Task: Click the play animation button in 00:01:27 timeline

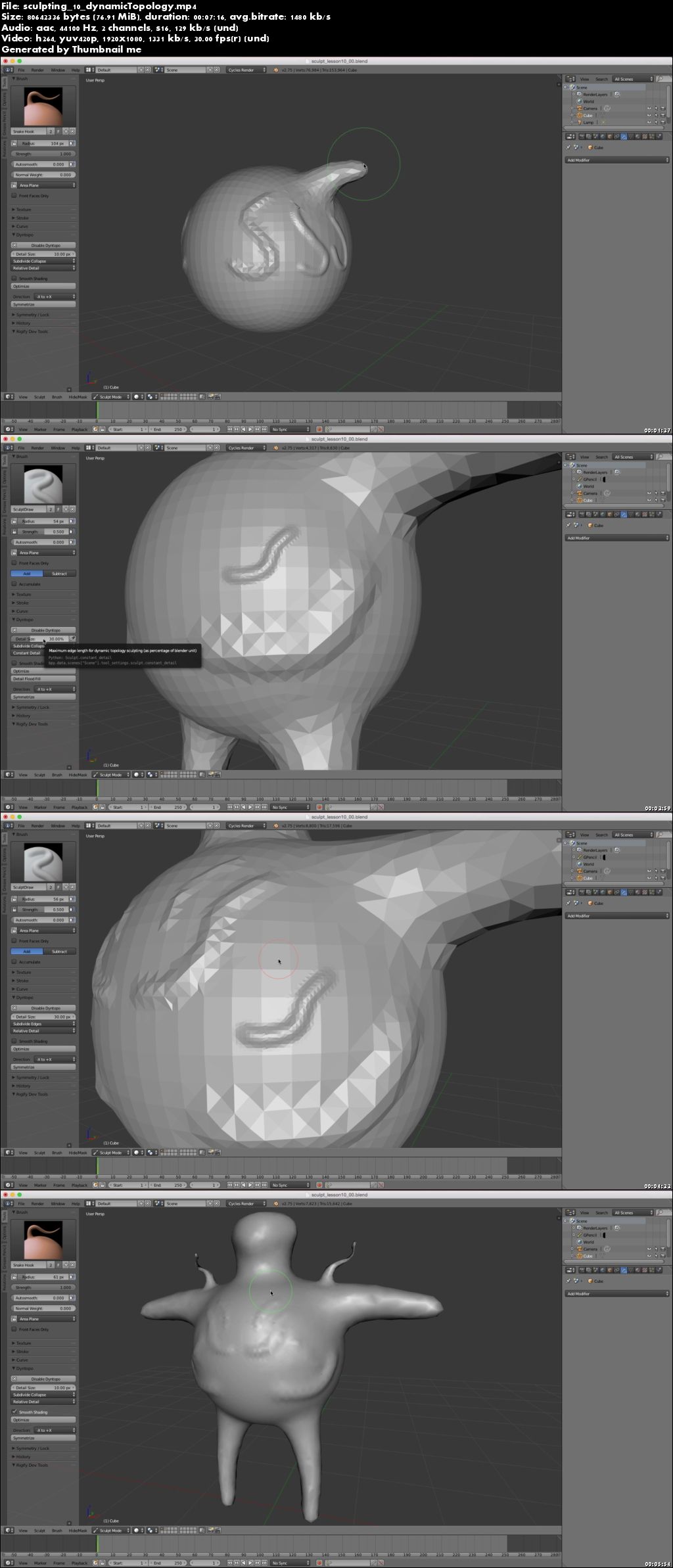Action: [x=250, y=429]
